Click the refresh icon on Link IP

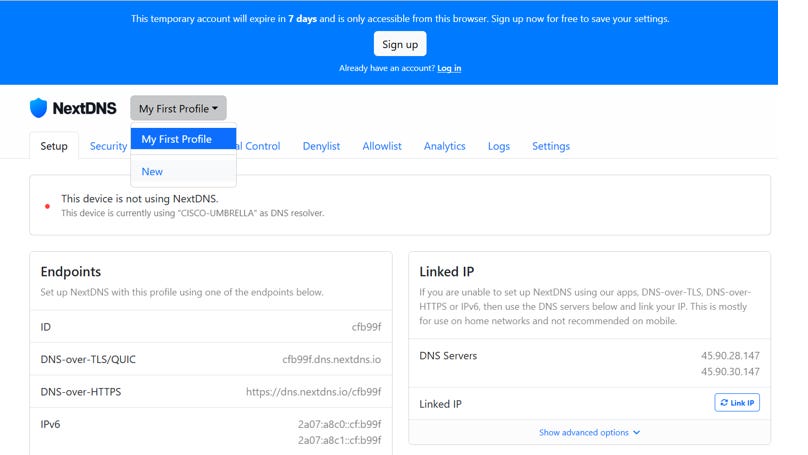coord(724,402)
